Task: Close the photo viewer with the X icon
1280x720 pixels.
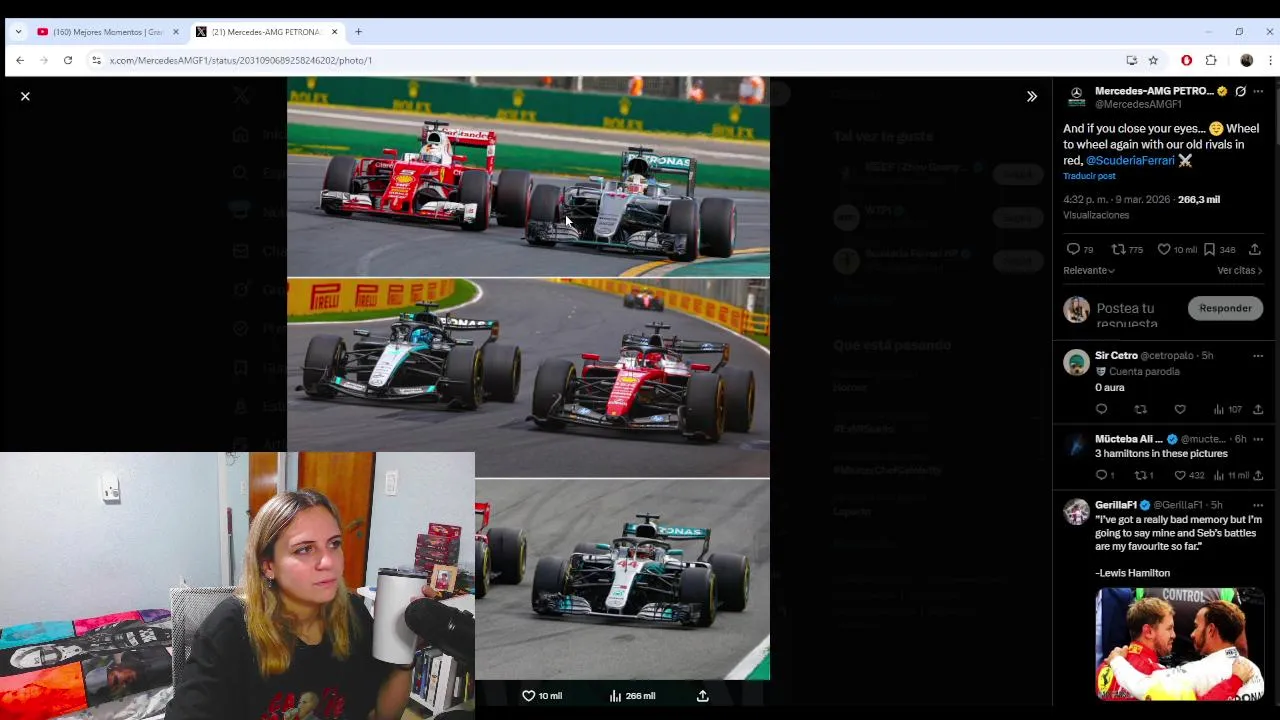Action: pos(25,96)
